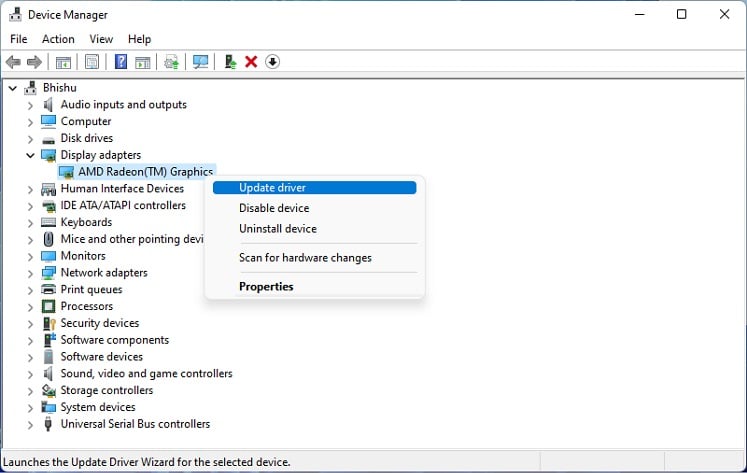This screenshot has height=473, width=747.
Task: Select the IDE ATA/ATAPI controllers label
Action: [x=123, y=206]
